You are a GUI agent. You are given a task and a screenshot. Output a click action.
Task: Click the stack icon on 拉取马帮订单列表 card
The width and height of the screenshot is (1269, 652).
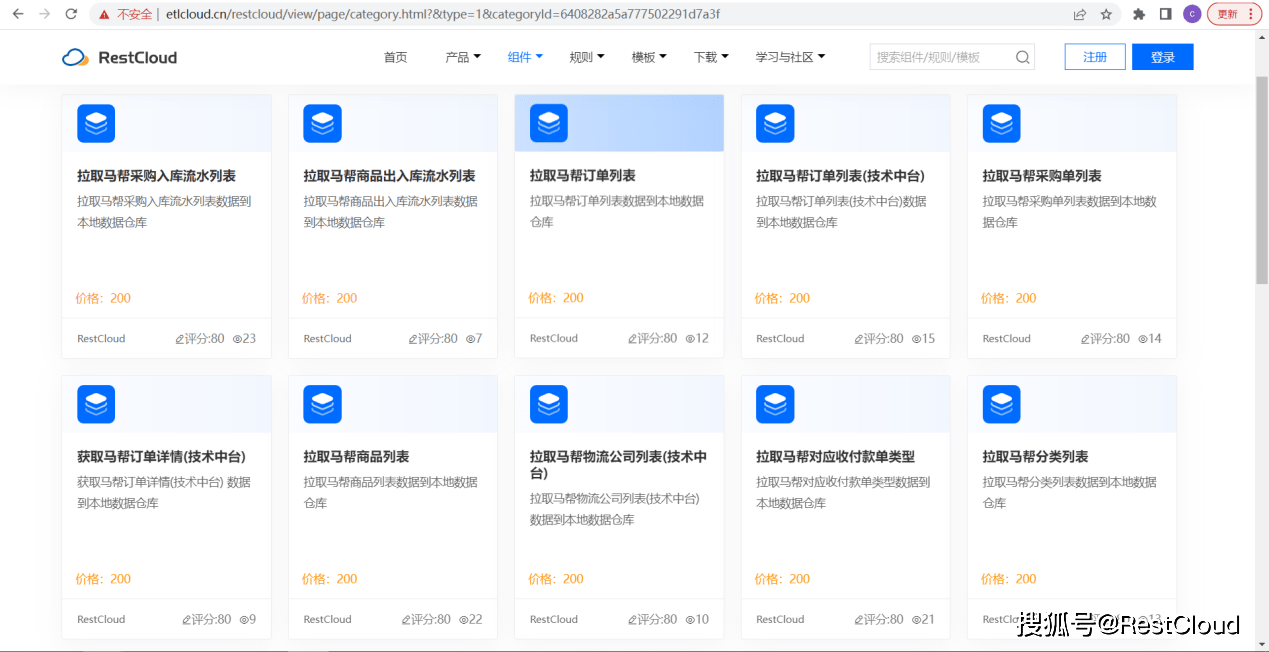click(549, 123)
